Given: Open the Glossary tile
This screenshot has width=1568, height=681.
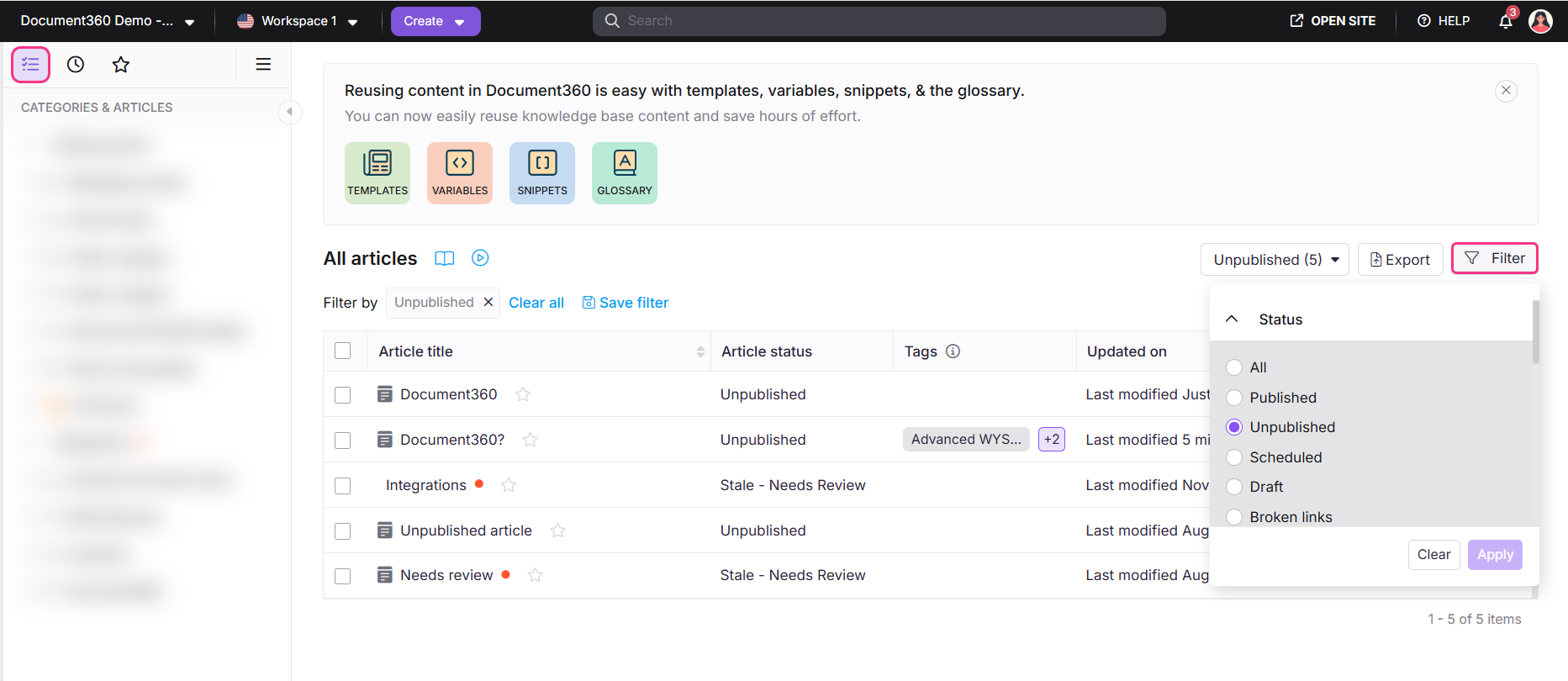Looking at the screenshot, I should click(625, 173).
